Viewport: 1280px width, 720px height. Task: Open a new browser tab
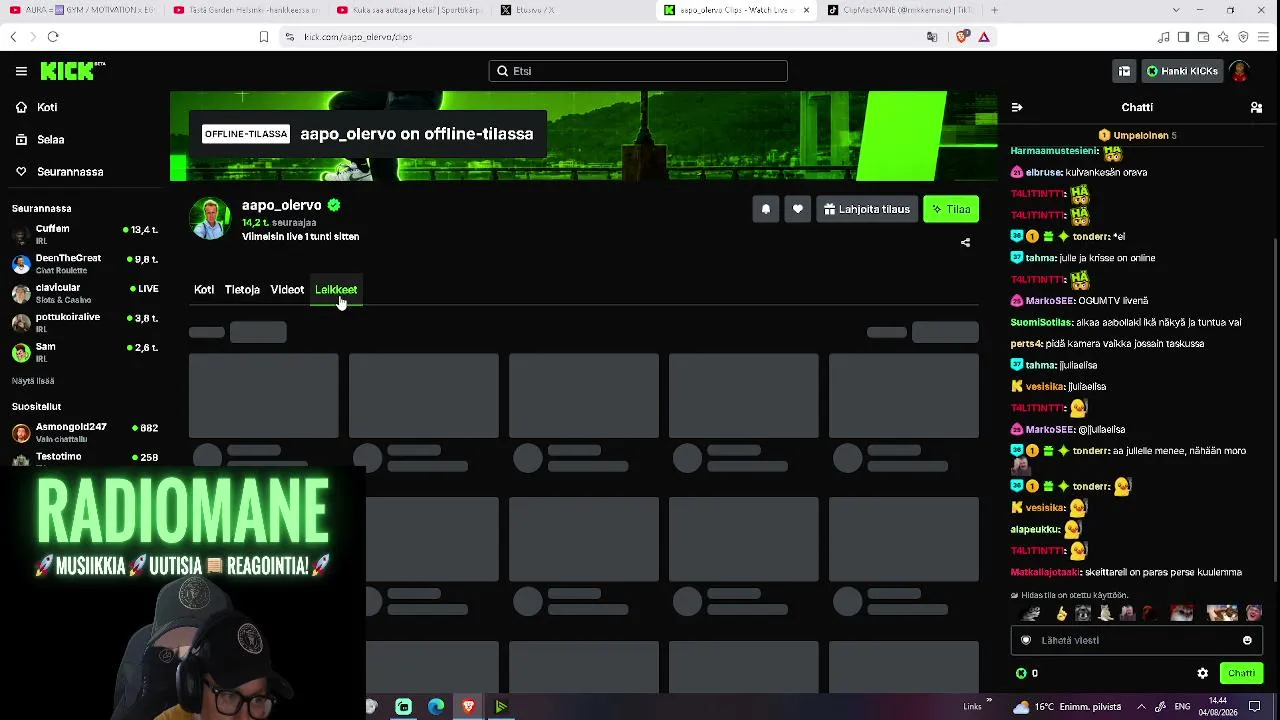(994, 10)
